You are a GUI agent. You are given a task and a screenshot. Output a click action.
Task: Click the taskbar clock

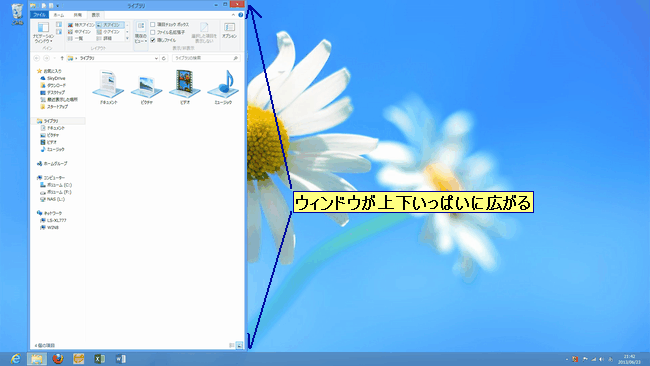click(x=629, y=359)
